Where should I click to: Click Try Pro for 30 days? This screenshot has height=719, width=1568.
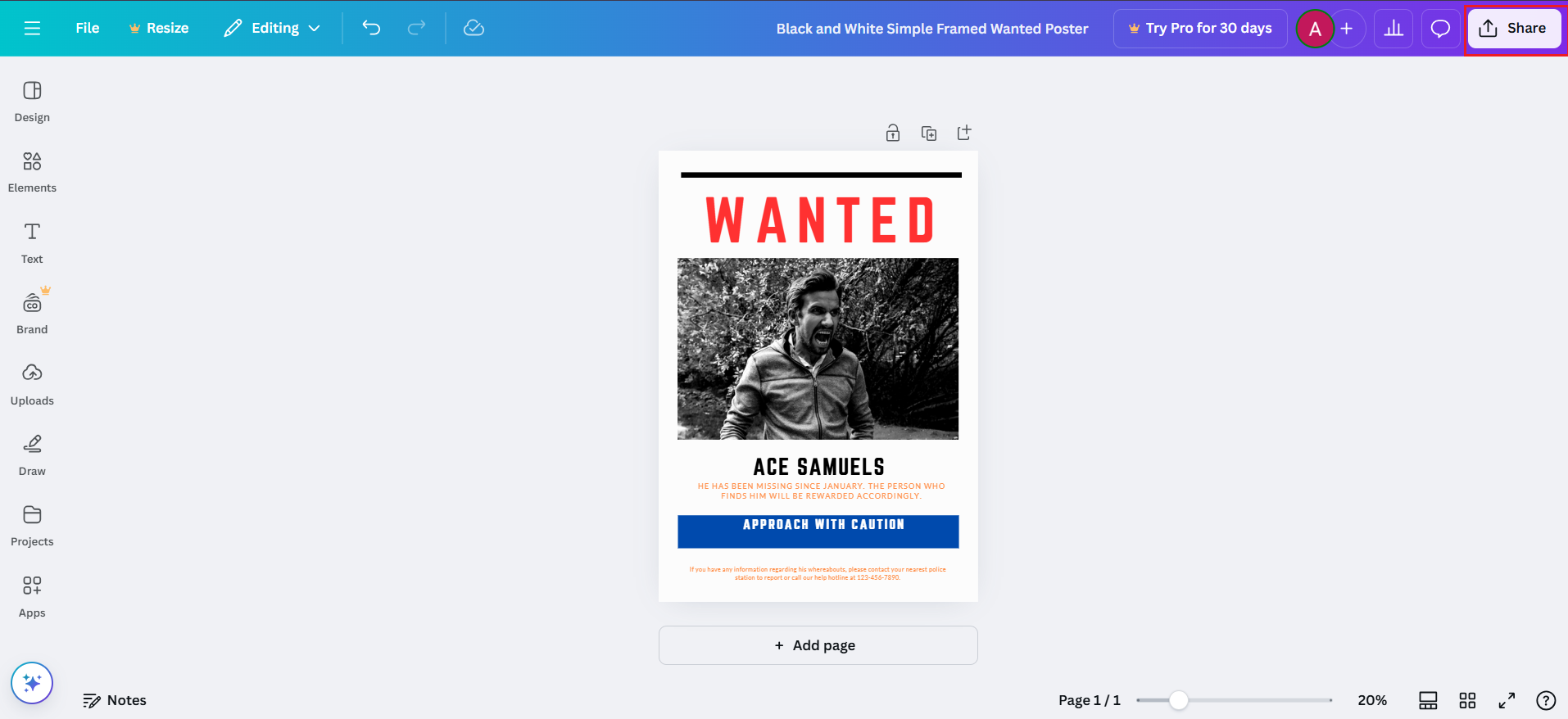click(1200, 29)
